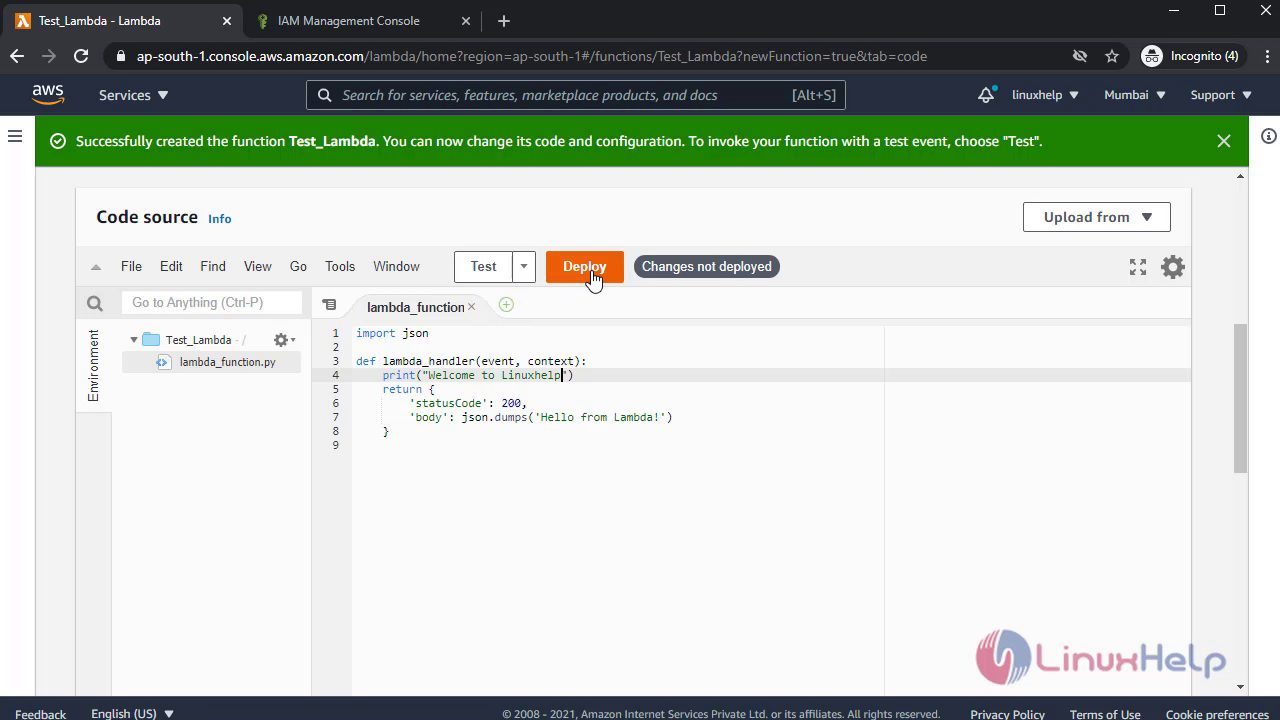Screen dimensions: 1280x720
Task: Expand the Services dropdown
Action: [134, 95]
